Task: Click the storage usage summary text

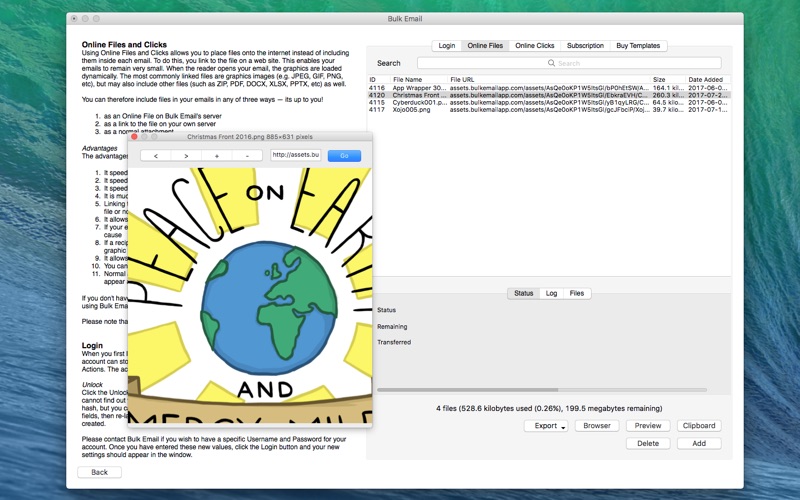Action: pos(549,408)
